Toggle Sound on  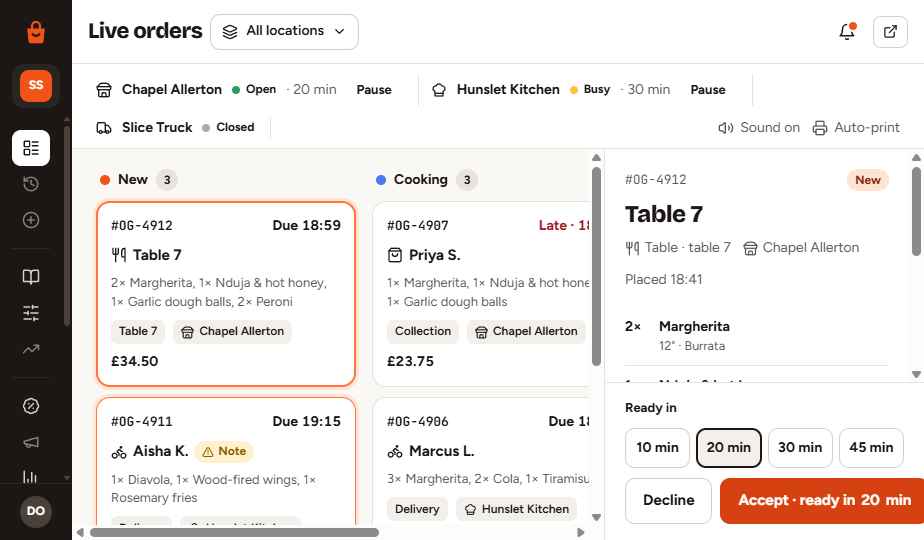[x=759, y=127]
